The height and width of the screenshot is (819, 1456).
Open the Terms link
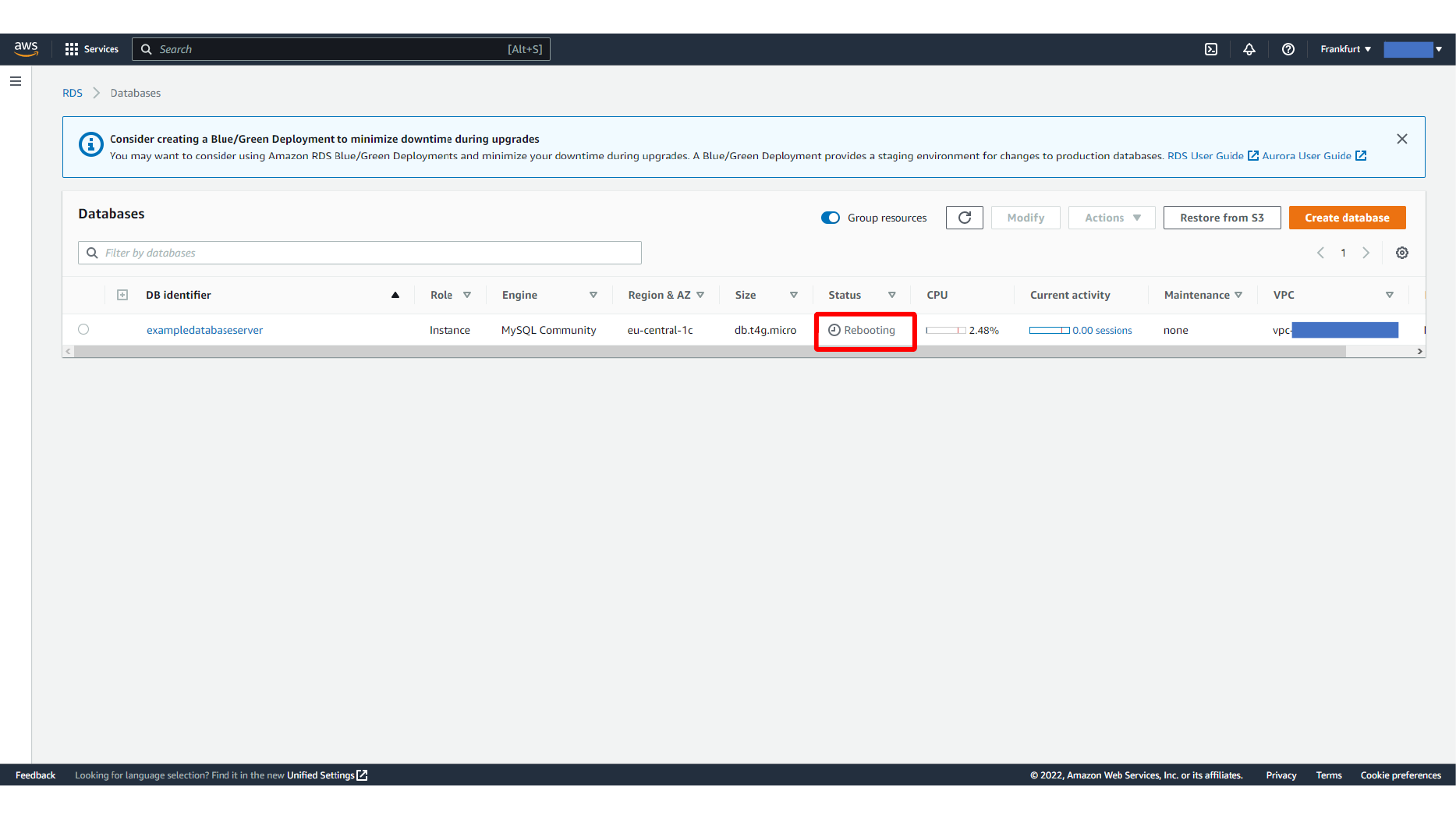point(1328,775)
